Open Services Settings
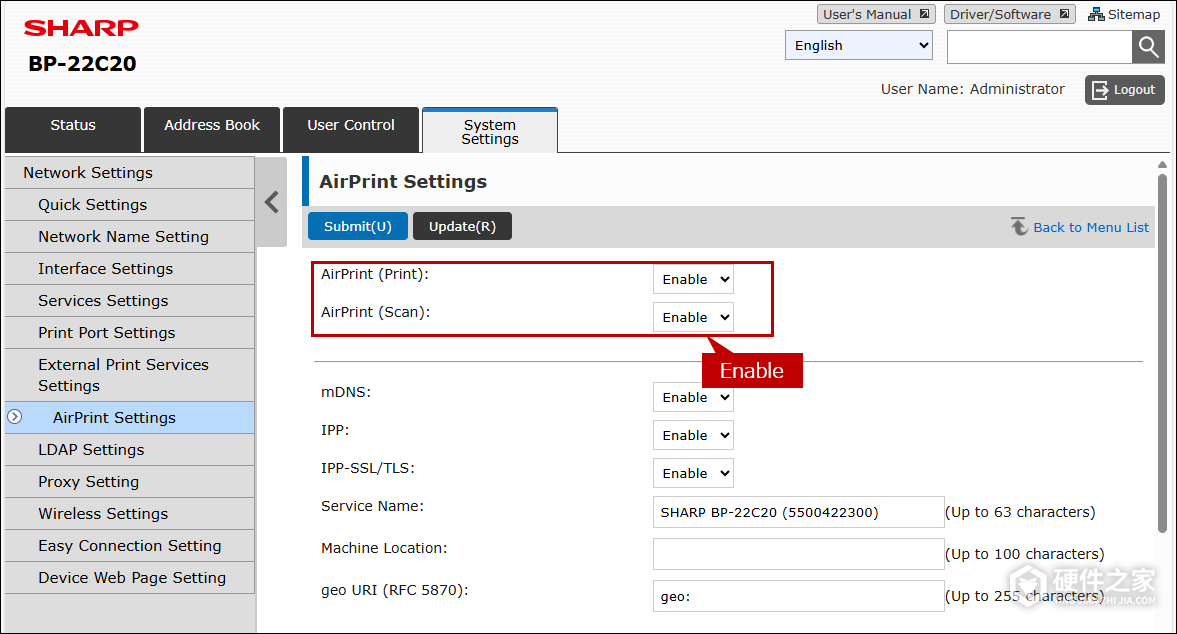 point(129,301)
